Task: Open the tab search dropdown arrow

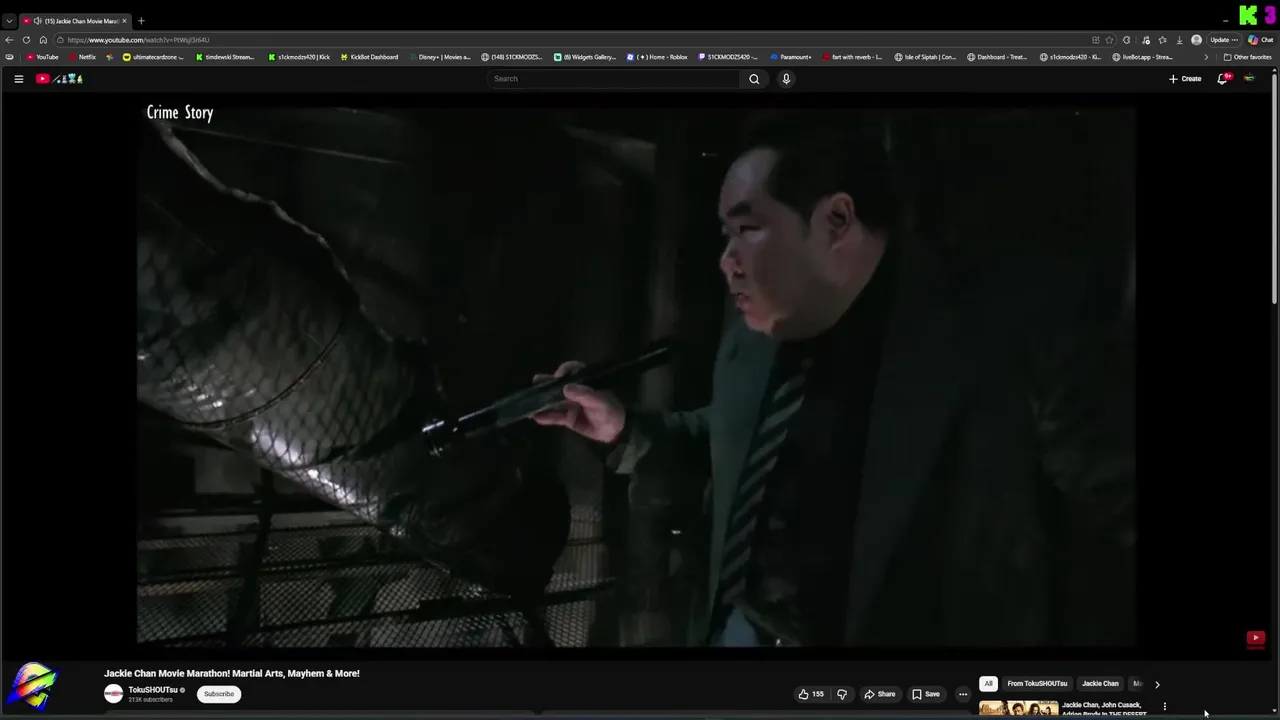Action: 9,21
